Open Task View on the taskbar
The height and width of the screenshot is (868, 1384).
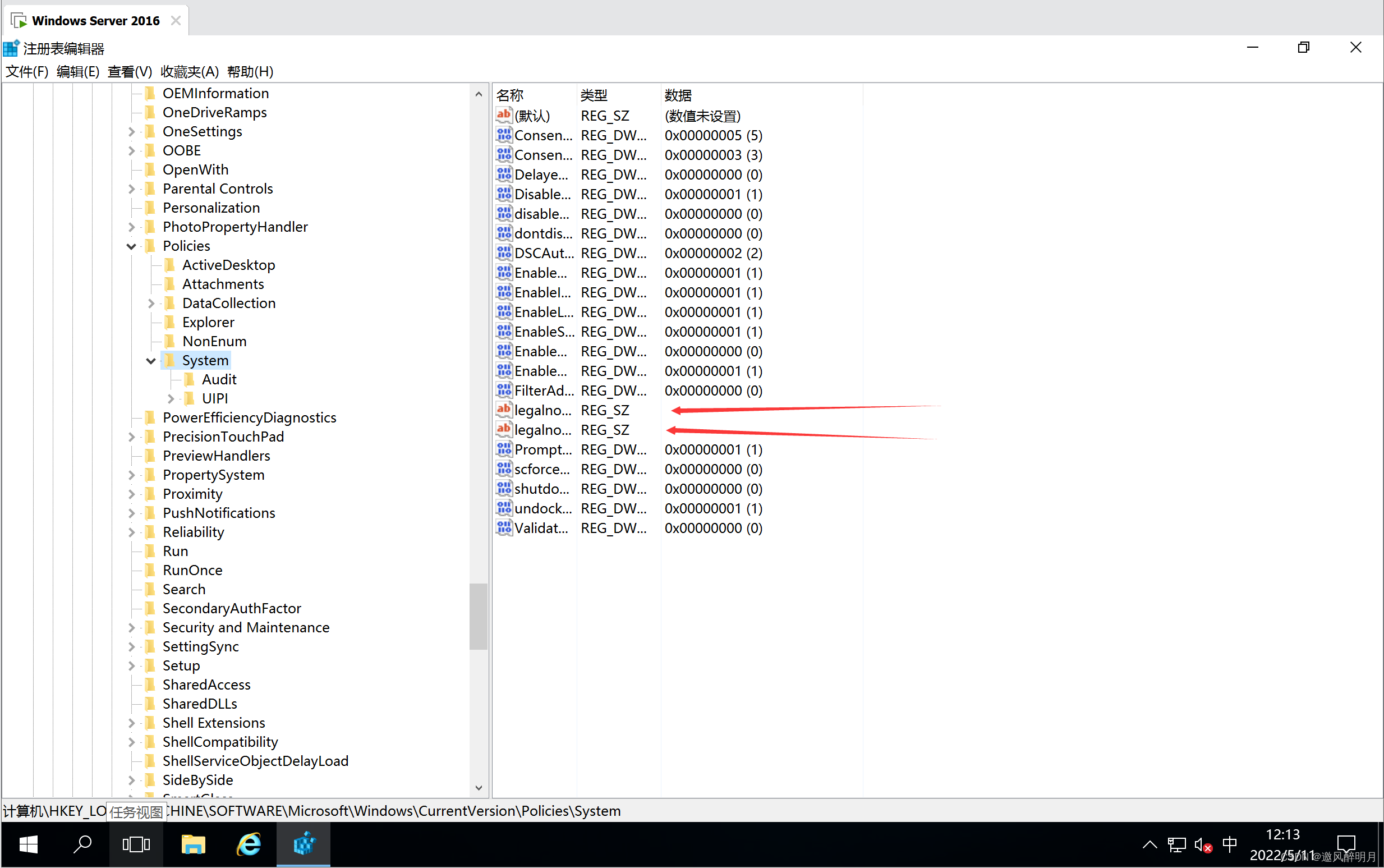(136, 844)
